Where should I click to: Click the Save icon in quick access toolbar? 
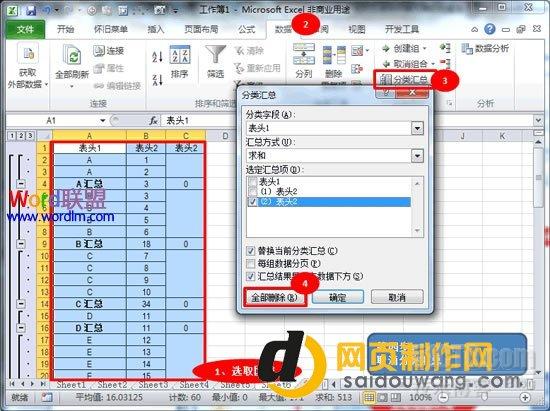click(x=31, y=10)
